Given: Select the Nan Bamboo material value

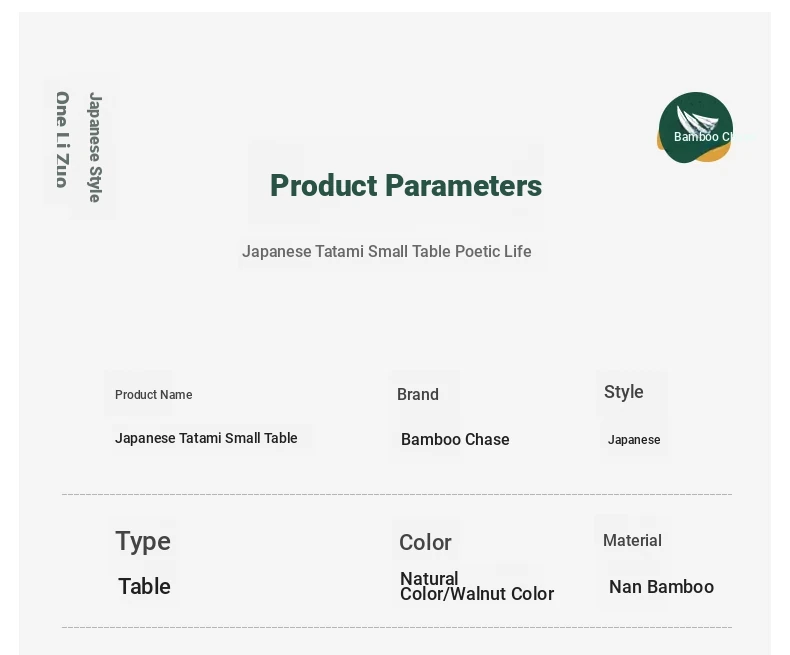Looking at the screenshot, I should pos(661,587).
